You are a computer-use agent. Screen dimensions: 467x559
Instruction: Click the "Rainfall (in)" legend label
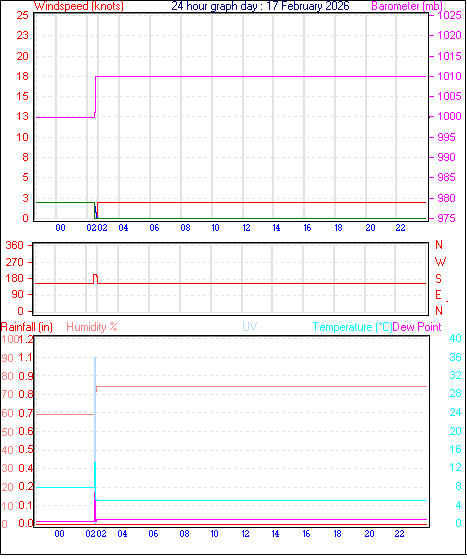pyautogui.click(x=27, y=327)
